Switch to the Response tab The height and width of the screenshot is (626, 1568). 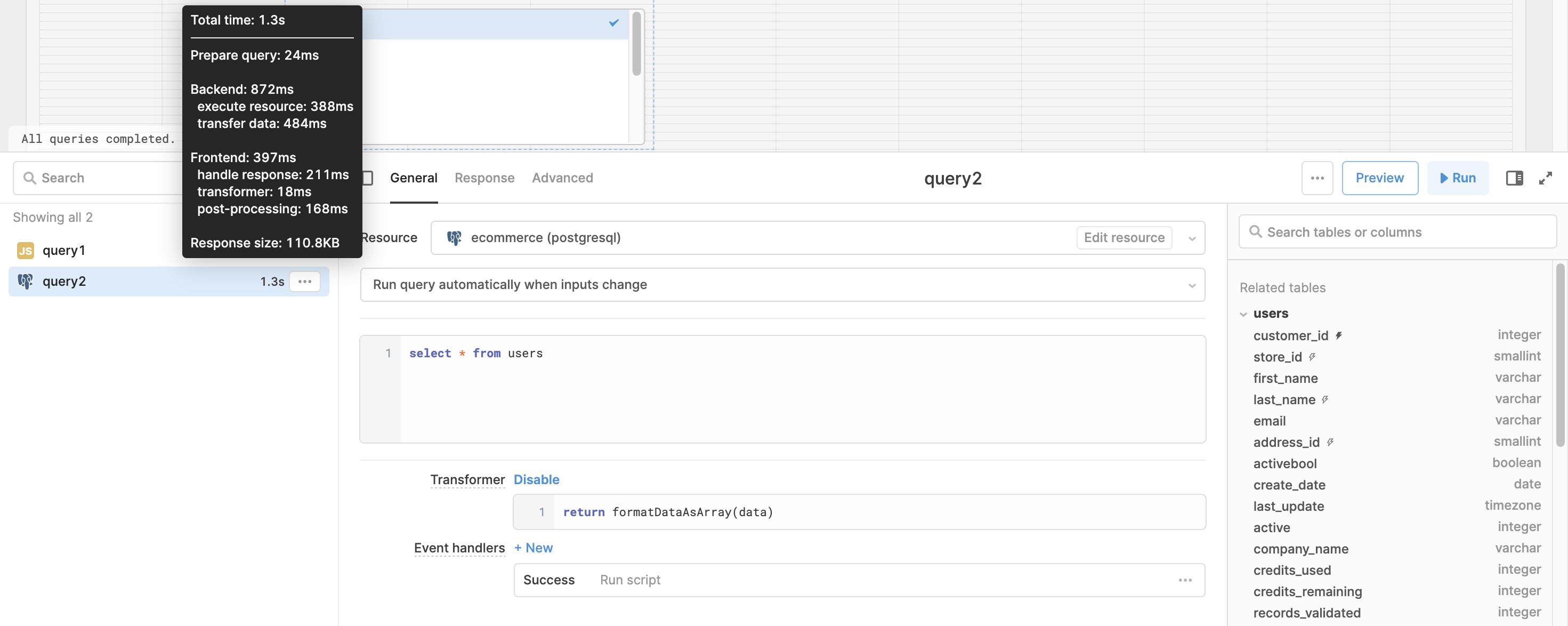click(x=484, y=178)
